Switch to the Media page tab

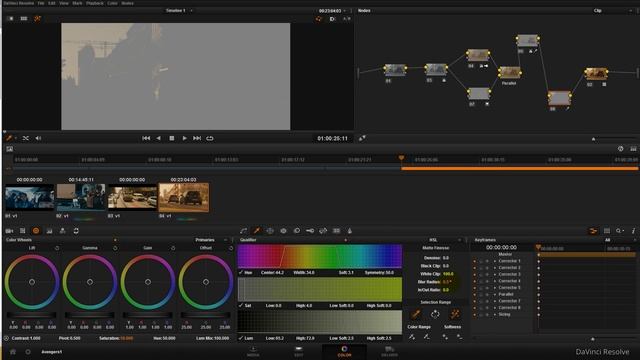point(253,351)
